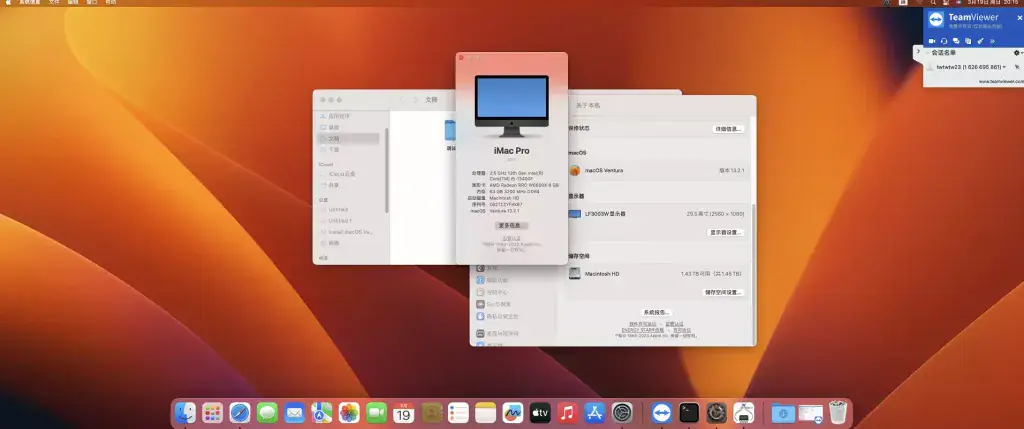This screenshot has height=429, width=1024.
Task: Select macOS Ventura row in About panel
Action: pyautogui.click(x=657, y=170)
